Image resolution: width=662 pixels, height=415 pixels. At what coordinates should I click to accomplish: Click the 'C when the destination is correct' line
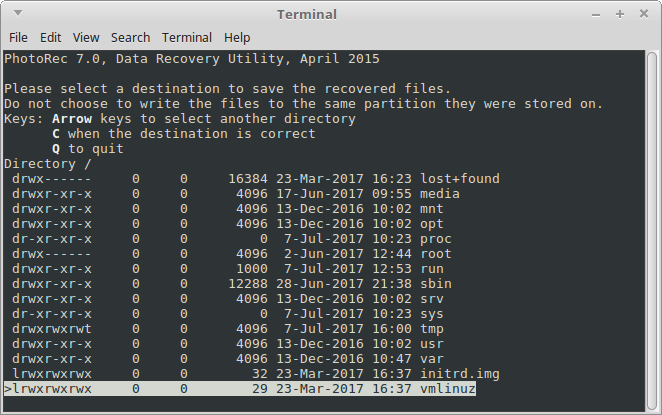184,134
